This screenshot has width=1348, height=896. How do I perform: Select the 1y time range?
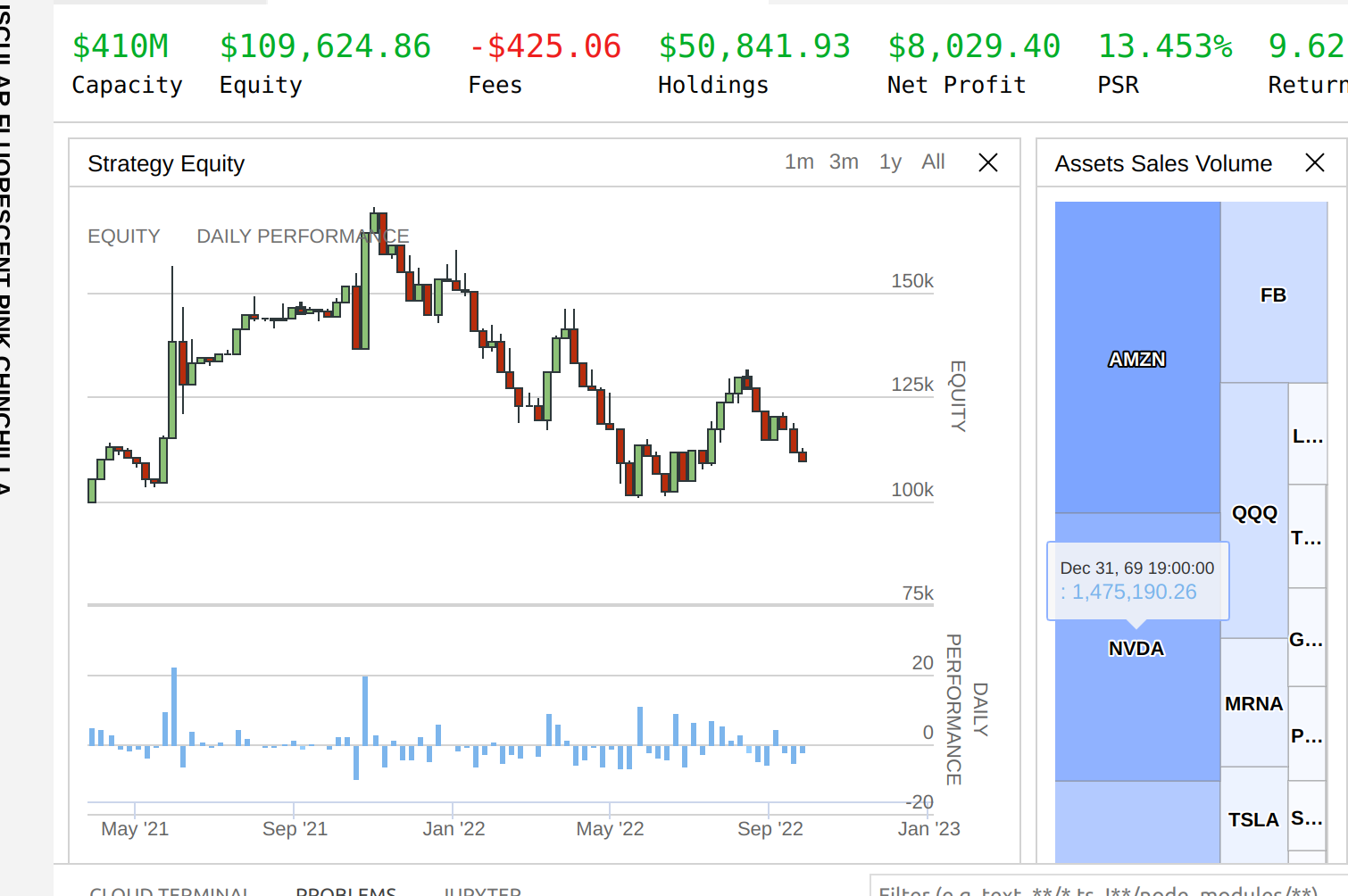pos(889,162)
